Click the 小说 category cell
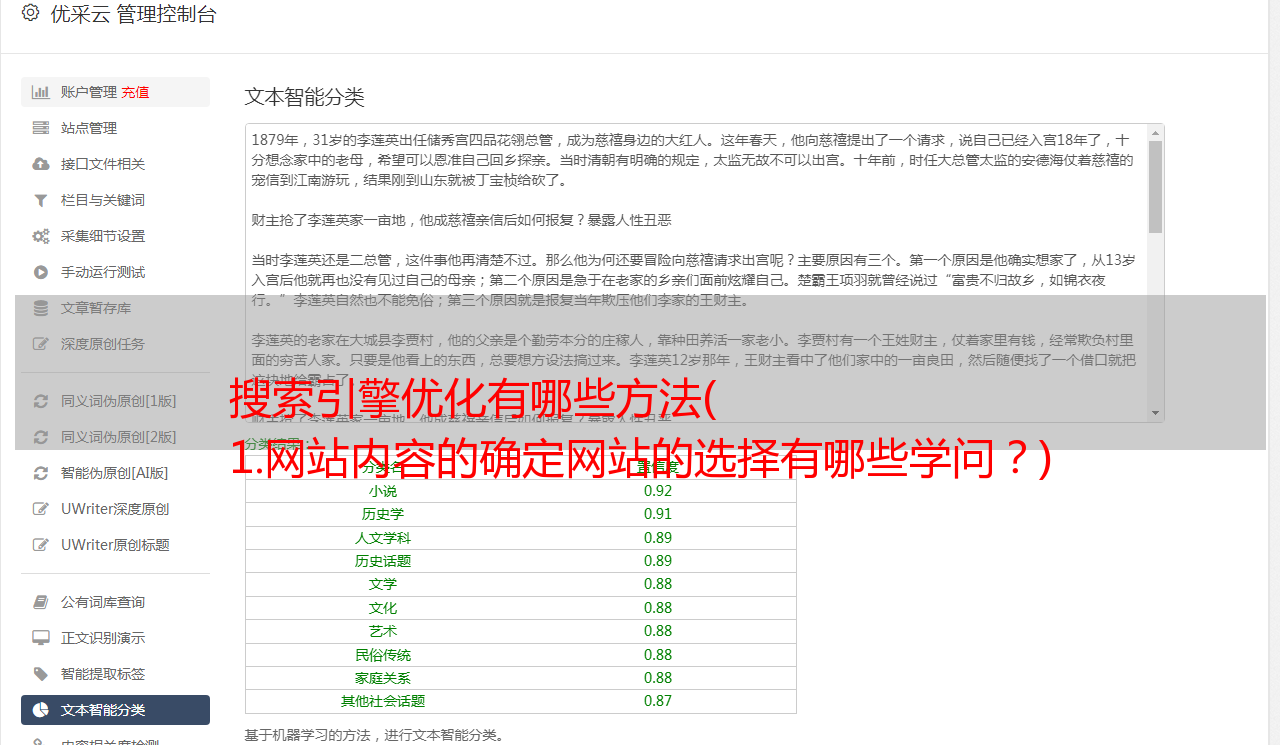The height and width of the screenshot is (745, 1280). pos(383,491)
